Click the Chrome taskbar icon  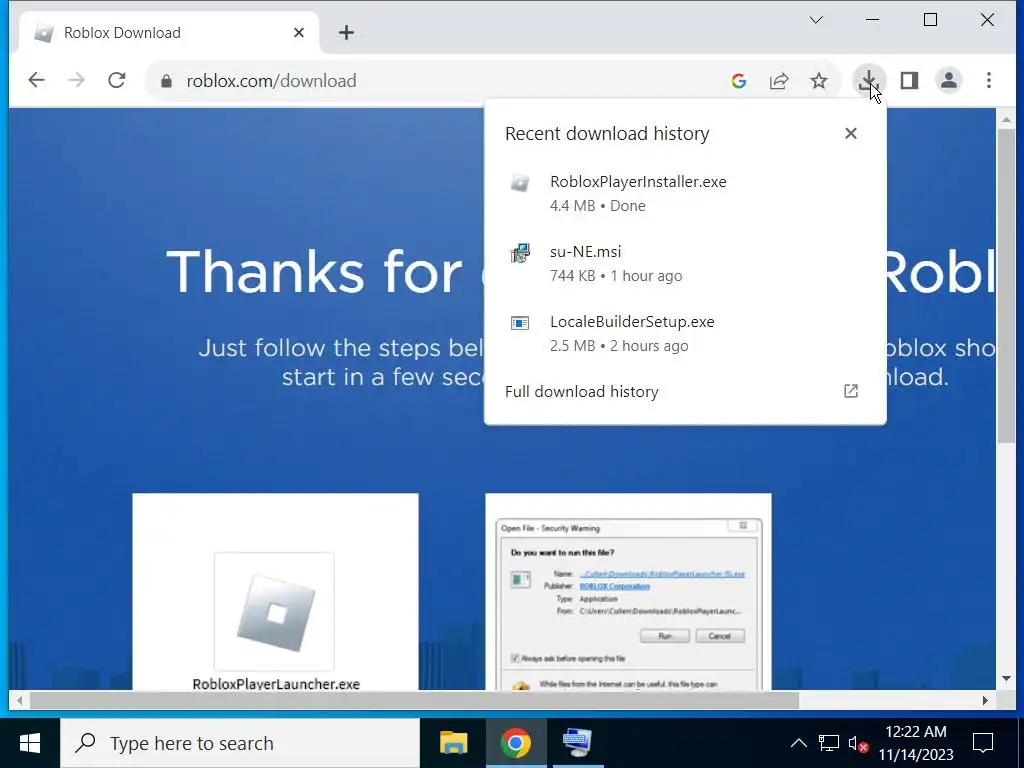[x=516, y=743]
